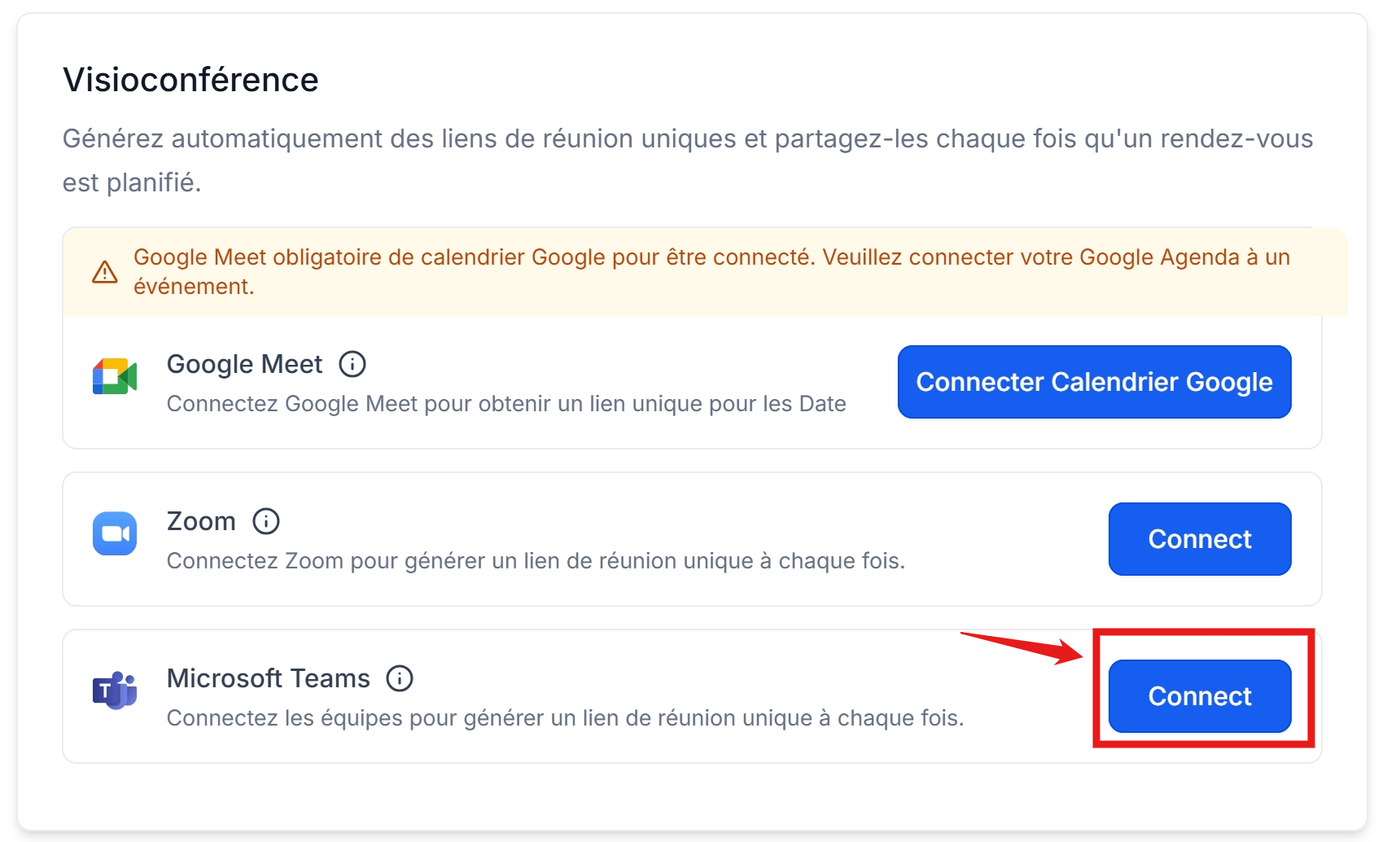
Task: Connect Zoom with its Connect button
Action: 1200,539
